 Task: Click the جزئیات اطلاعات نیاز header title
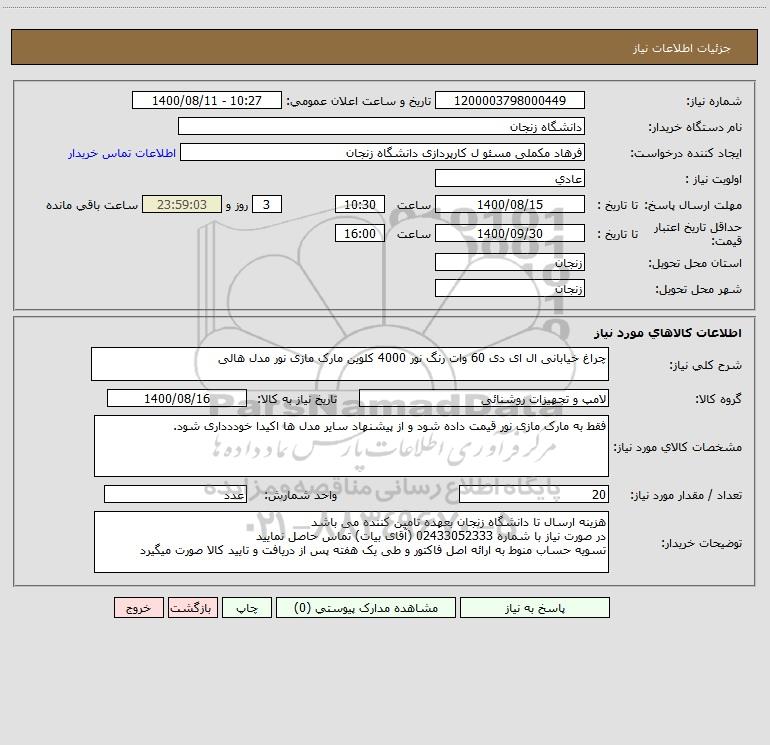pos(682,48)
